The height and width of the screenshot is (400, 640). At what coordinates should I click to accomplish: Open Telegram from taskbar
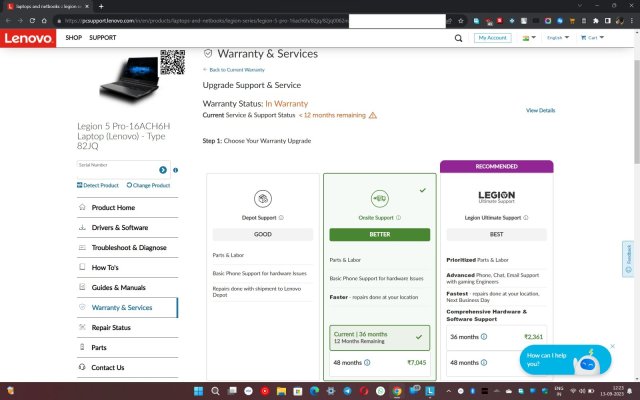tap(347, 391)
